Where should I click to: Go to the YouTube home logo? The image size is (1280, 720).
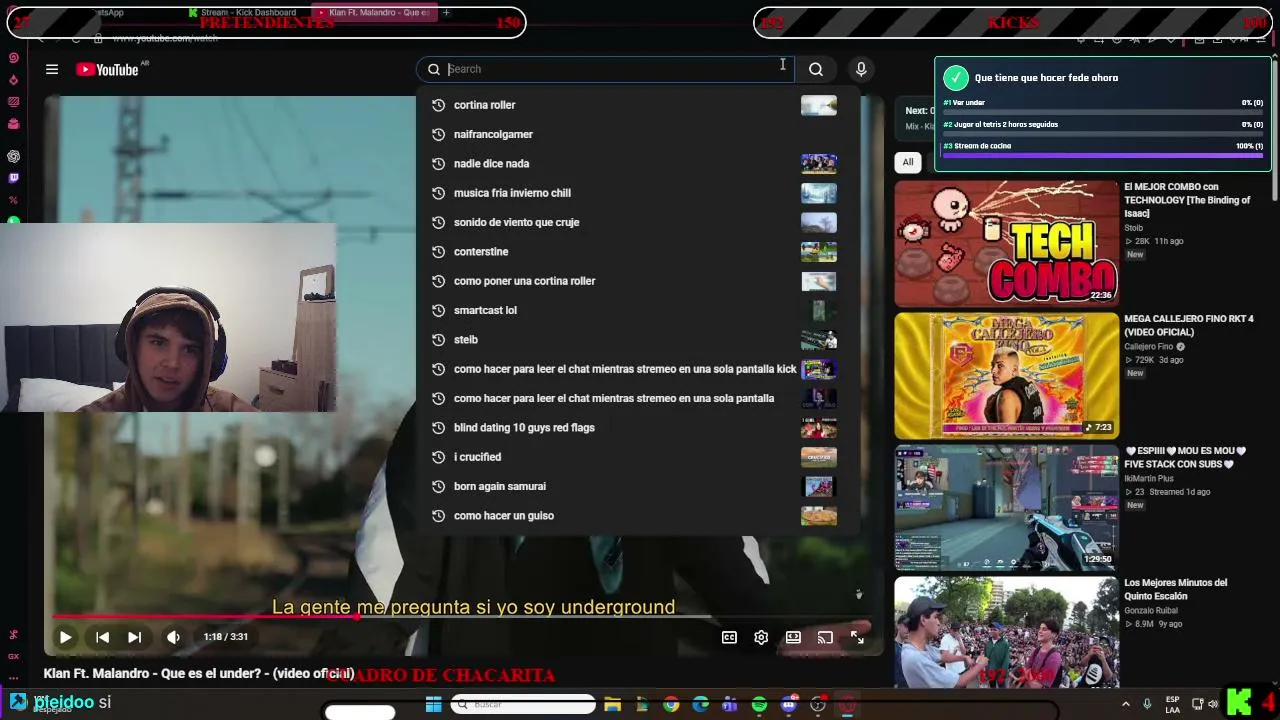(107, 69)
